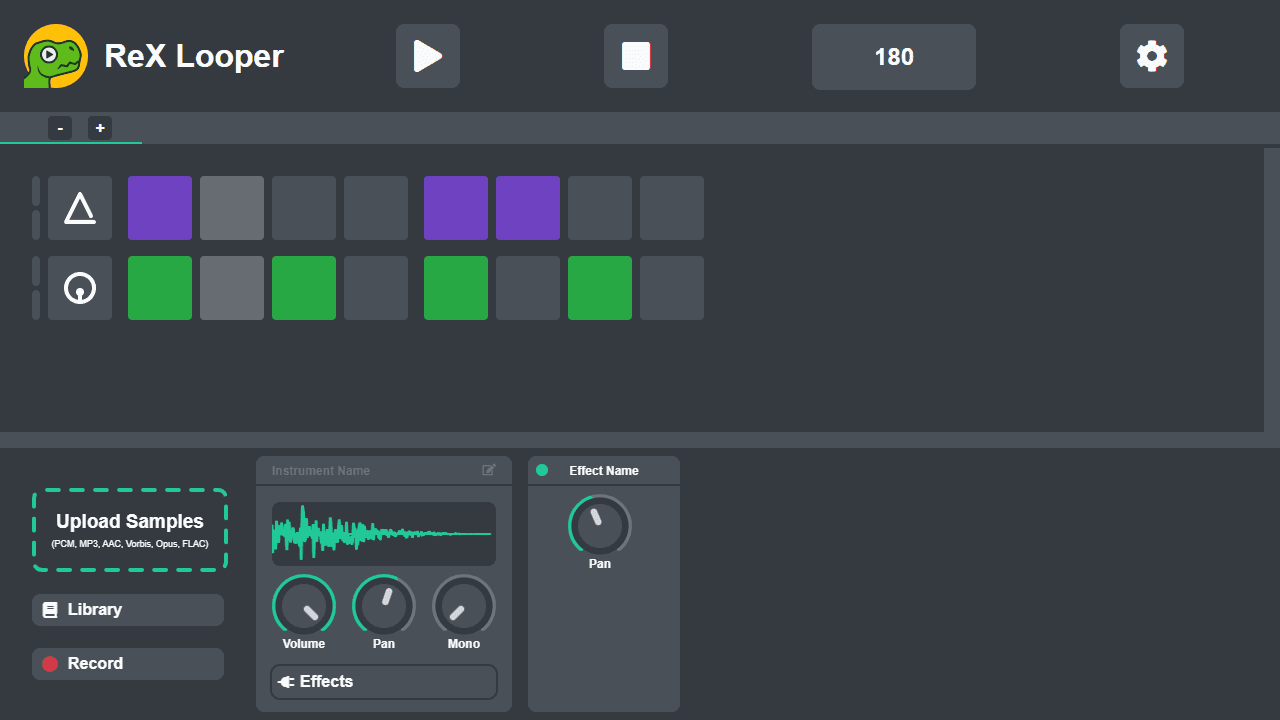Click the ReX Looper dinosaur logo
Image resolution: width=1280 pixels, height=720 pixels.
tap(55, 56)
